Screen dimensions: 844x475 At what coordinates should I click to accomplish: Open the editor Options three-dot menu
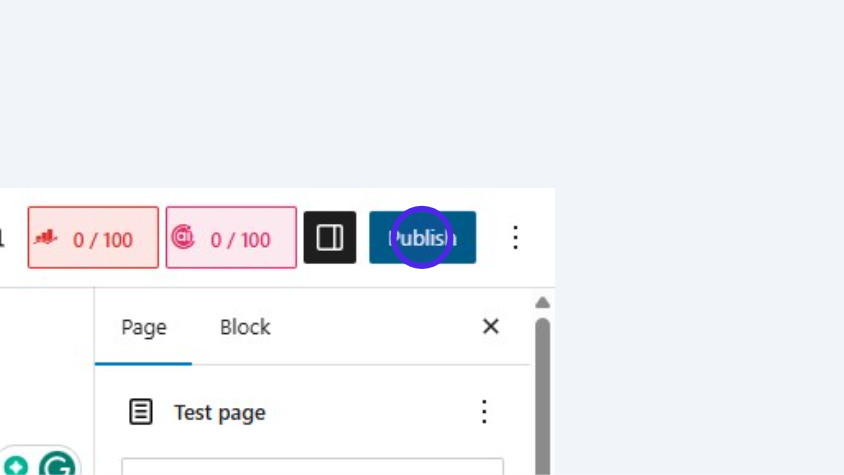point(515,238)
